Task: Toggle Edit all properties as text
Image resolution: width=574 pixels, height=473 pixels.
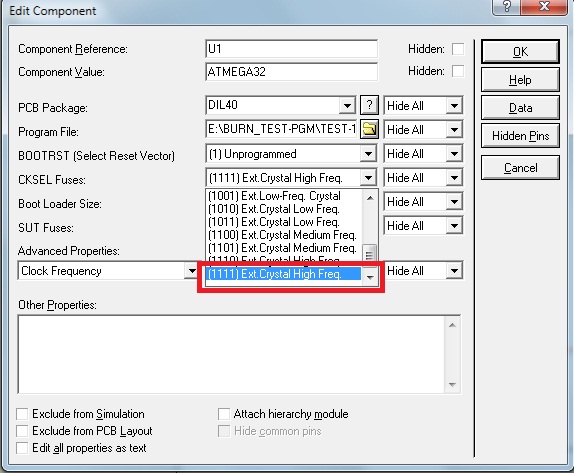Action: pos(22,448)
